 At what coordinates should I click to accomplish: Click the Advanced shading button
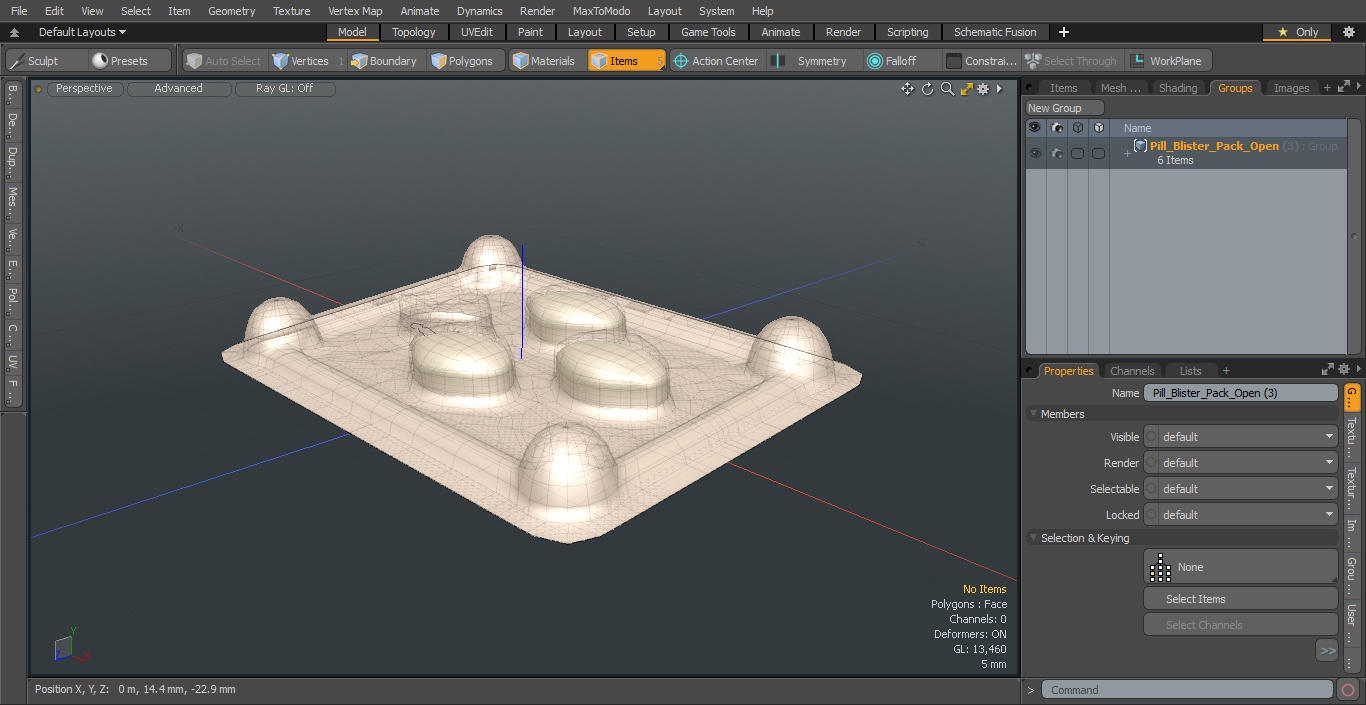[x=178, y=89]
